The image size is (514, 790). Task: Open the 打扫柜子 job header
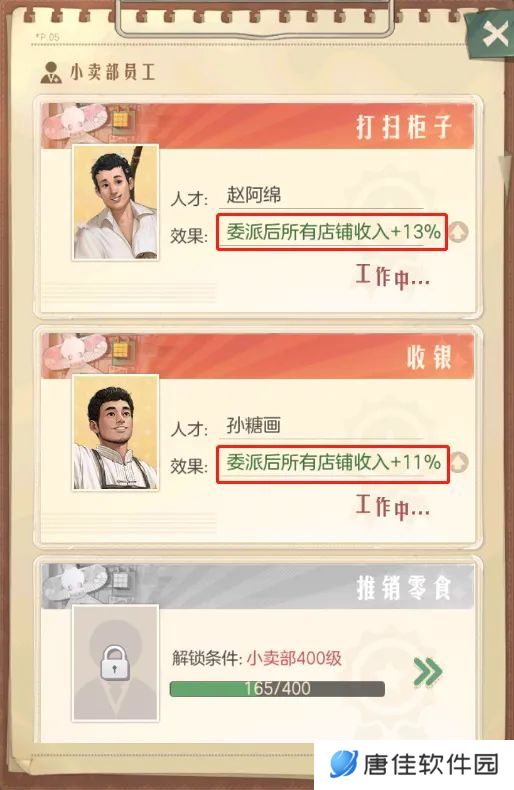pos(258,126)
